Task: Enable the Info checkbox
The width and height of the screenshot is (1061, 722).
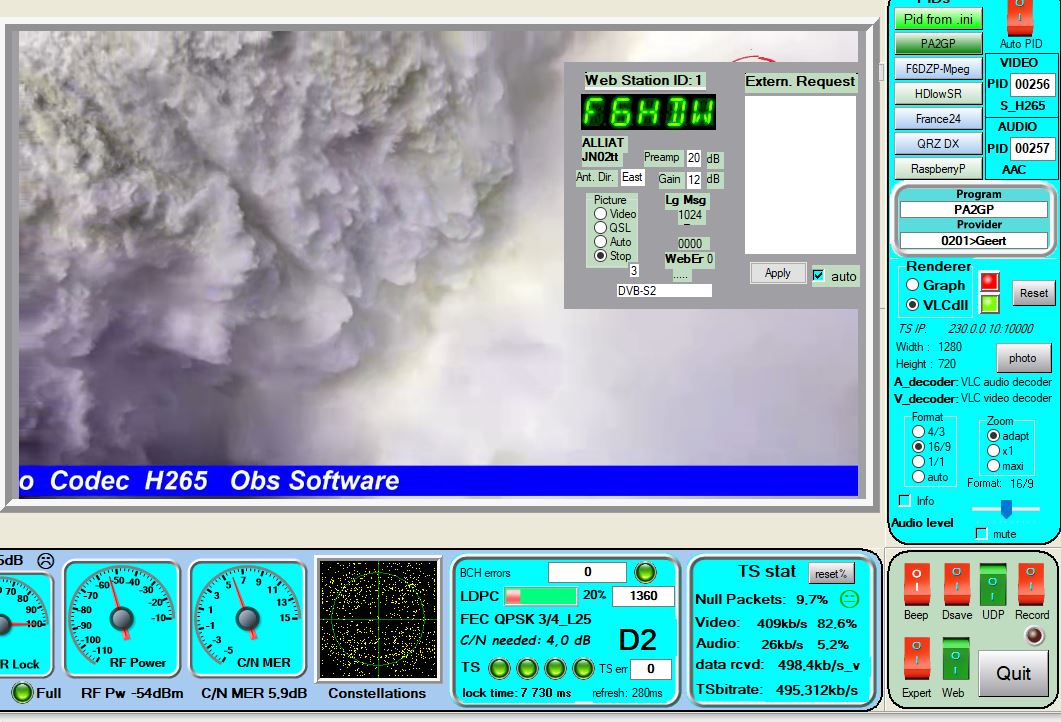Action: (x=905, y=501)
